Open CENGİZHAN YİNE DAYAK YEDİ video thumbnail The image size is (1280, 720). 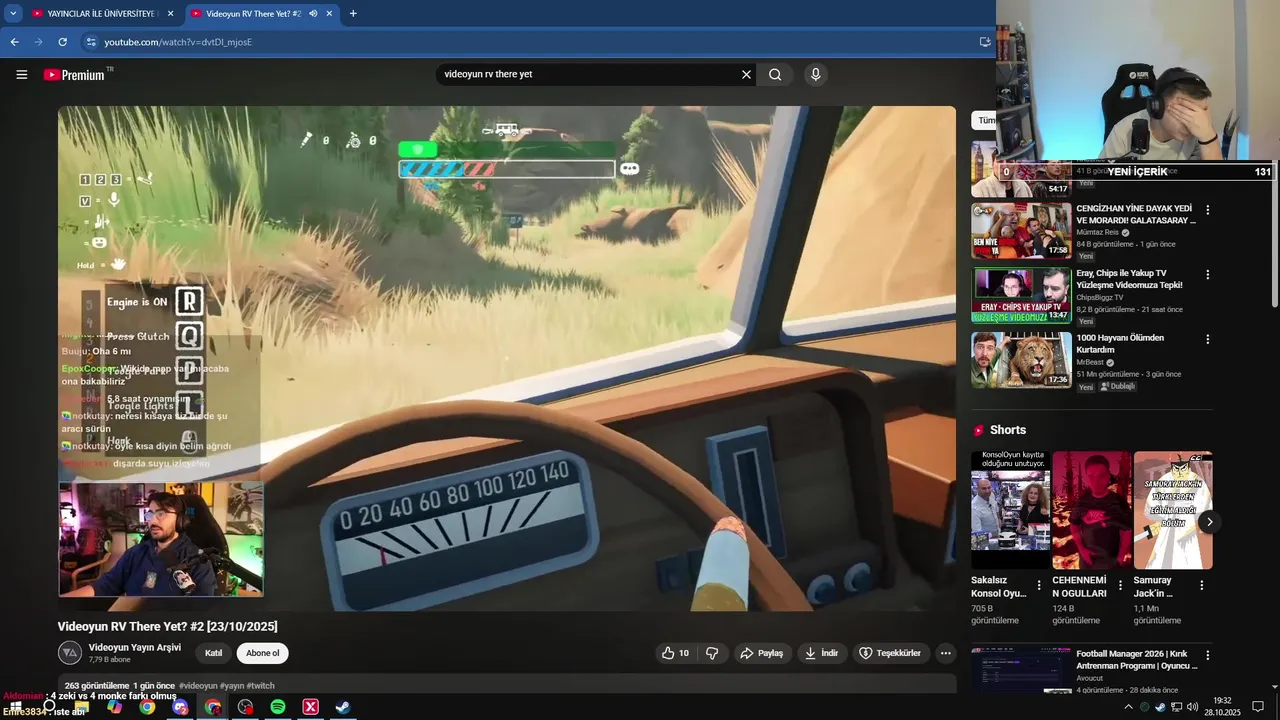tap(1021, 230)
